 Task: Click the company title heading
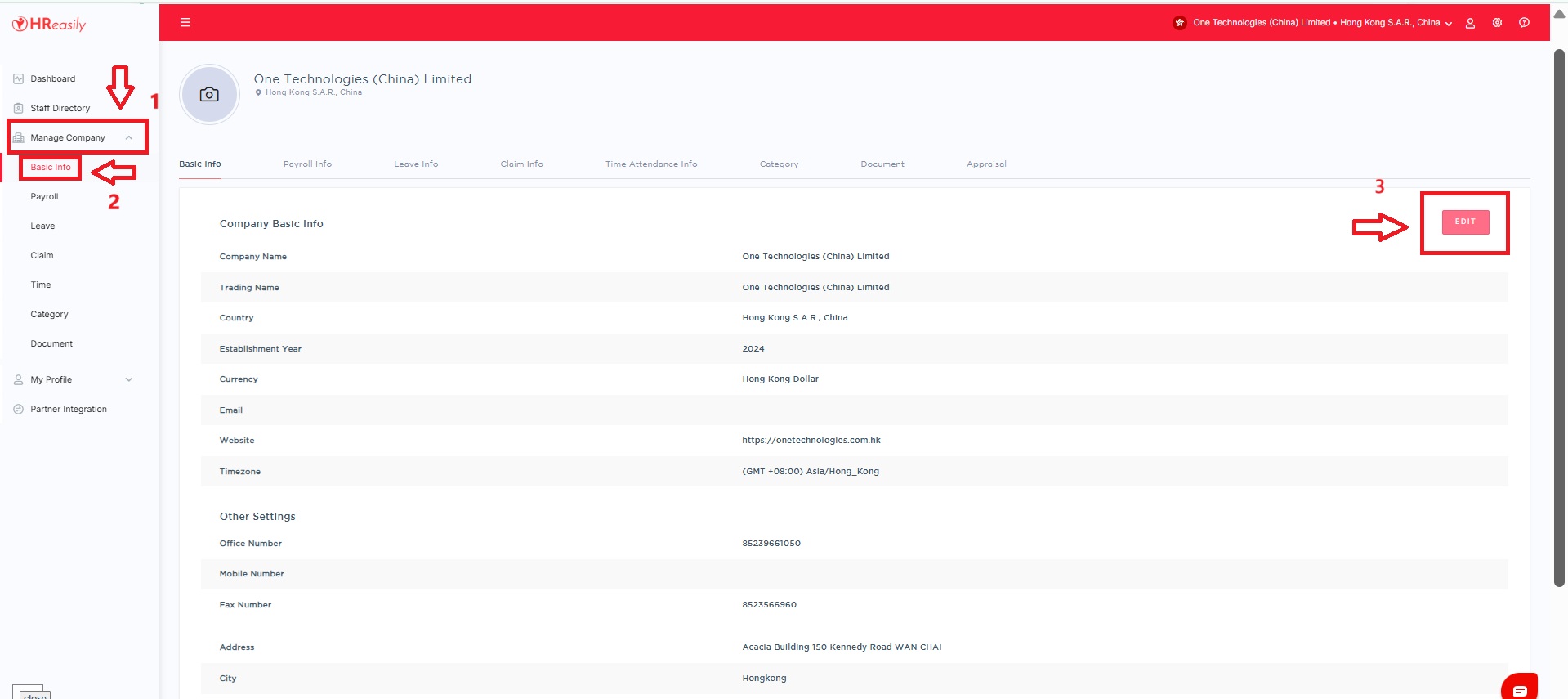[363, 78]
